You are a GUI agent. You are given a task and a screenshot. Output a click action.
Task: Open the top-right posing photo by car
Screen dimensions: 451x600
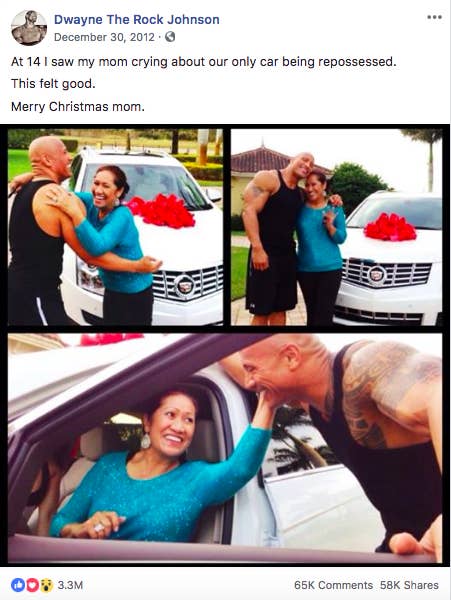click(x=337, y=227)
